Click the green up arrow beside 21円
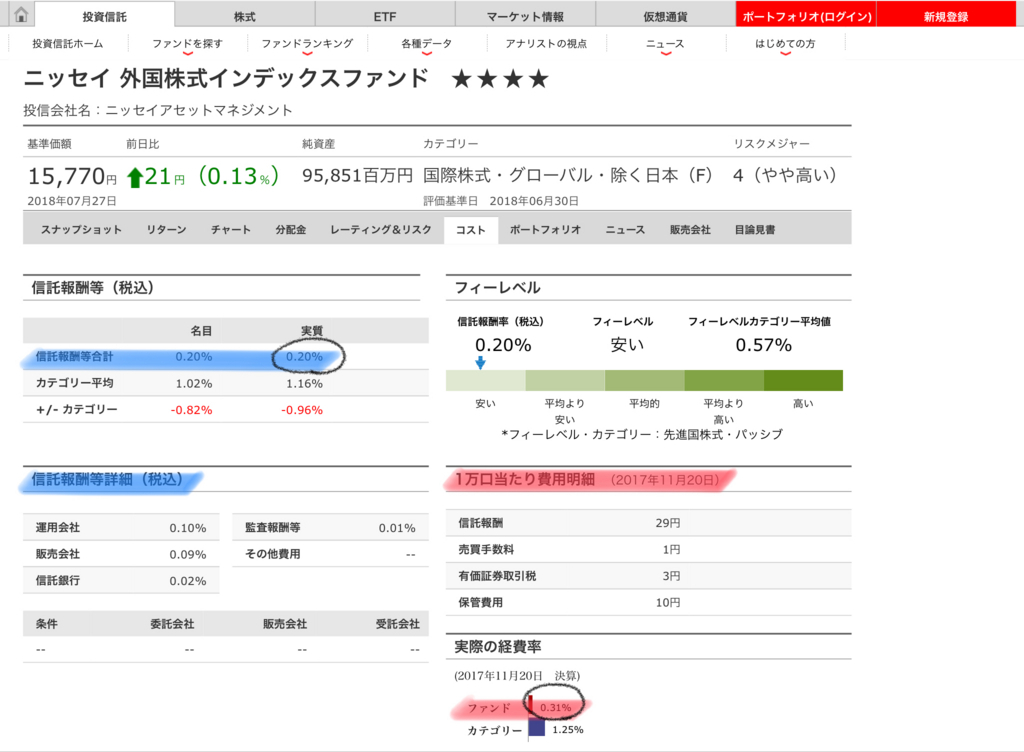 135,178
